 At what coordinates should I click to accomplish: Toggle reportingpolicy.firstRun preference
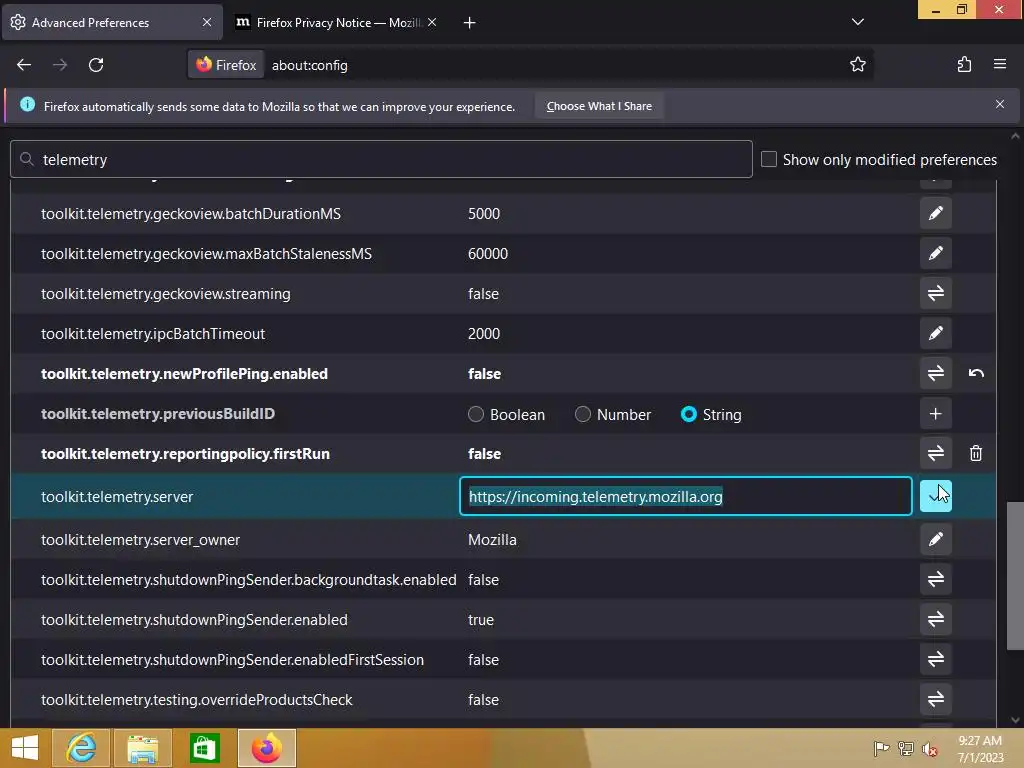[935, 453]
